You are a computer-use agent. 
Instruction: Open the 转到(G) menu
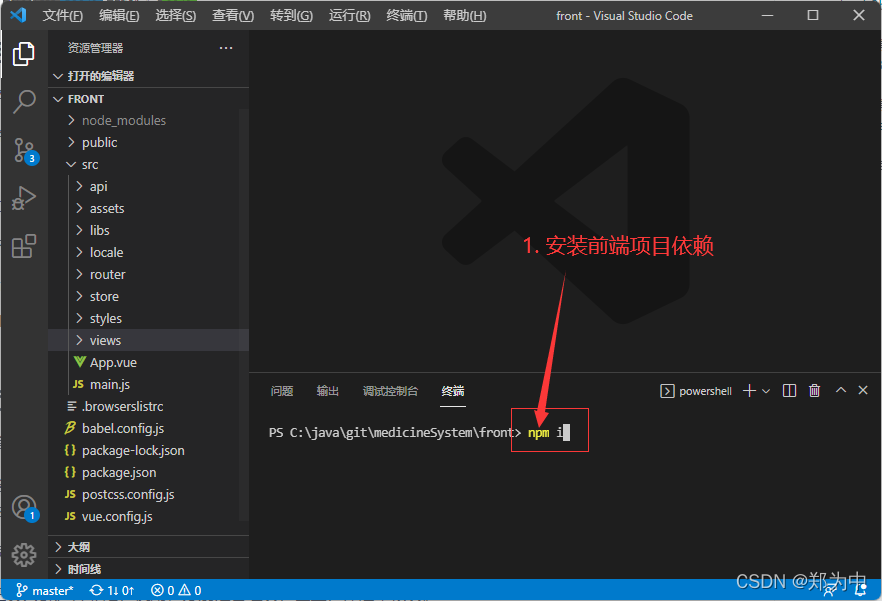coord(291,16)
